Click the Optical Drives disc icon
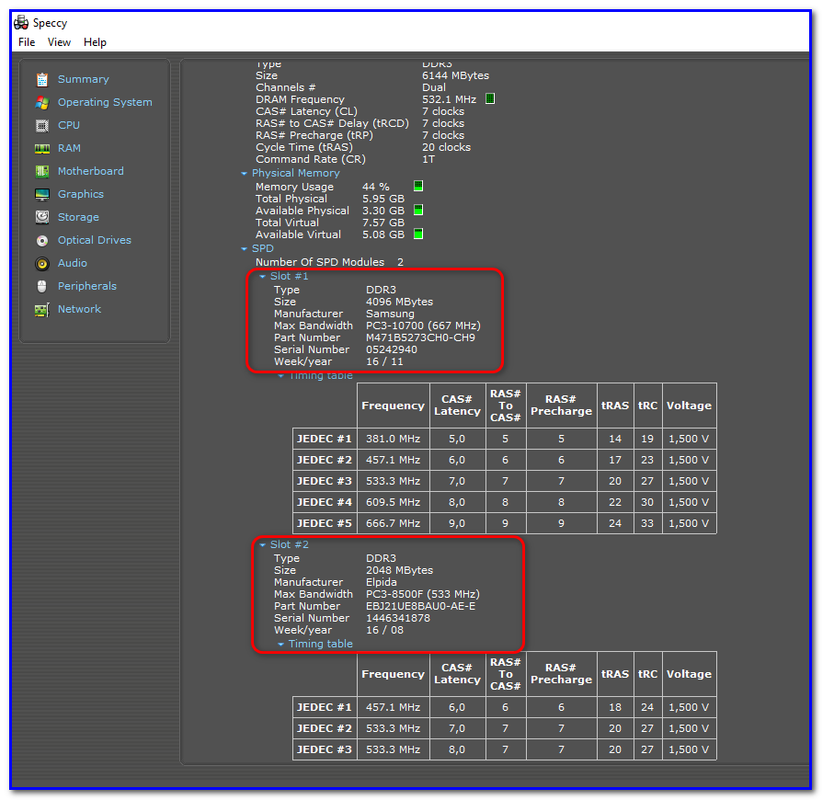Viewport: 822px width, 800px height. (x=42, y=241)
